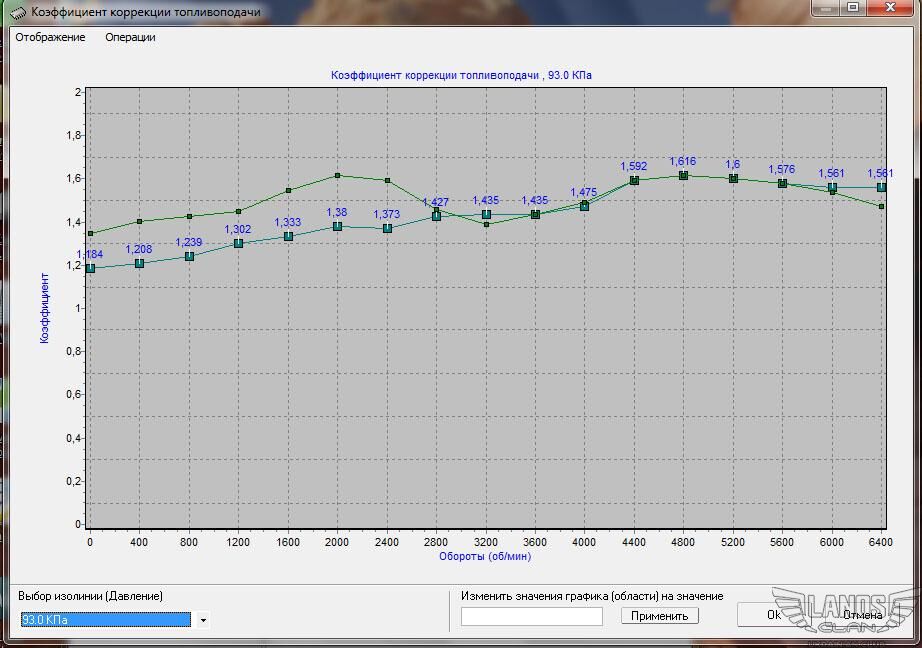Select the 1,561 marker at 6000 rpm

pos(832,187)
